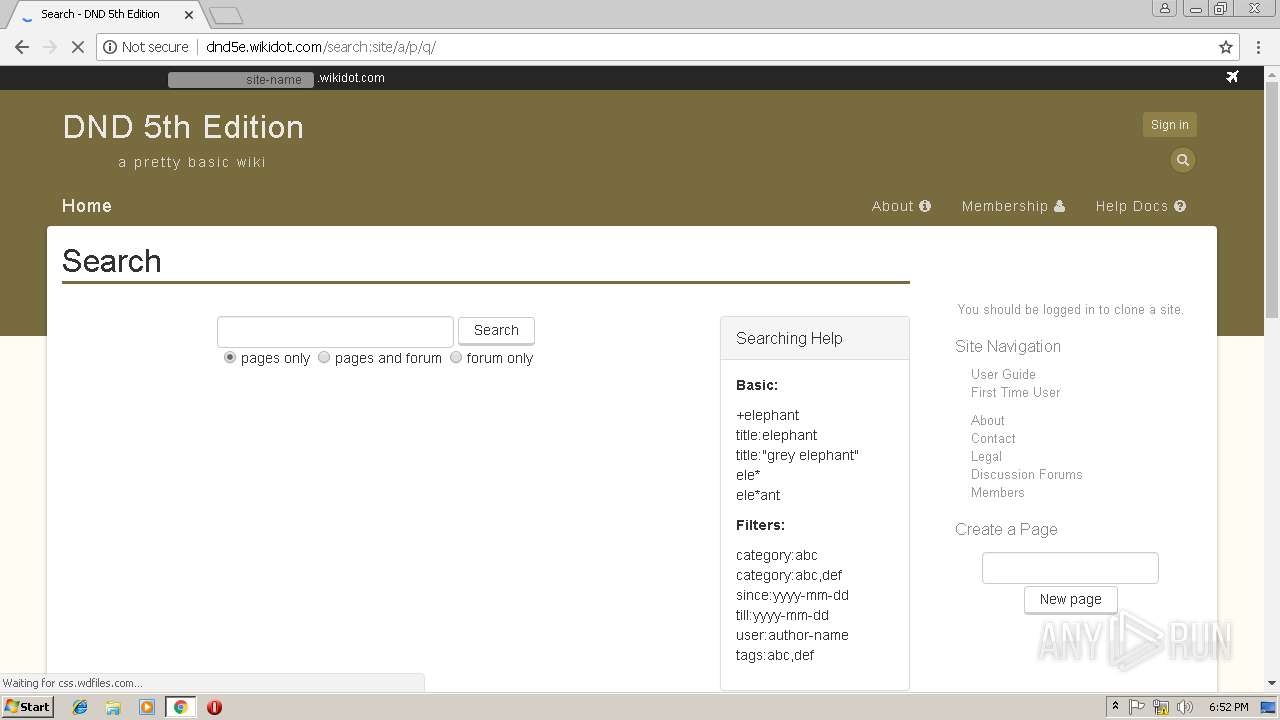Click the Sign in button
This screenshot has height=720, width=1280.
[1170, 125]
